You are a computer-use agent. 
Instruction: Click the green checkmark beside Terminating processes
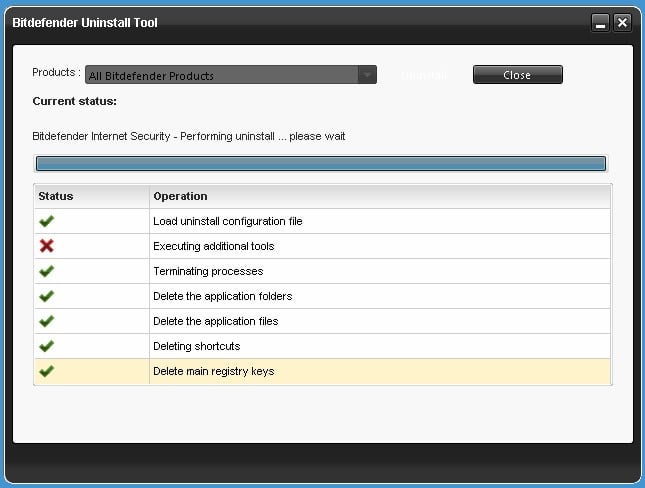point(46,271)
